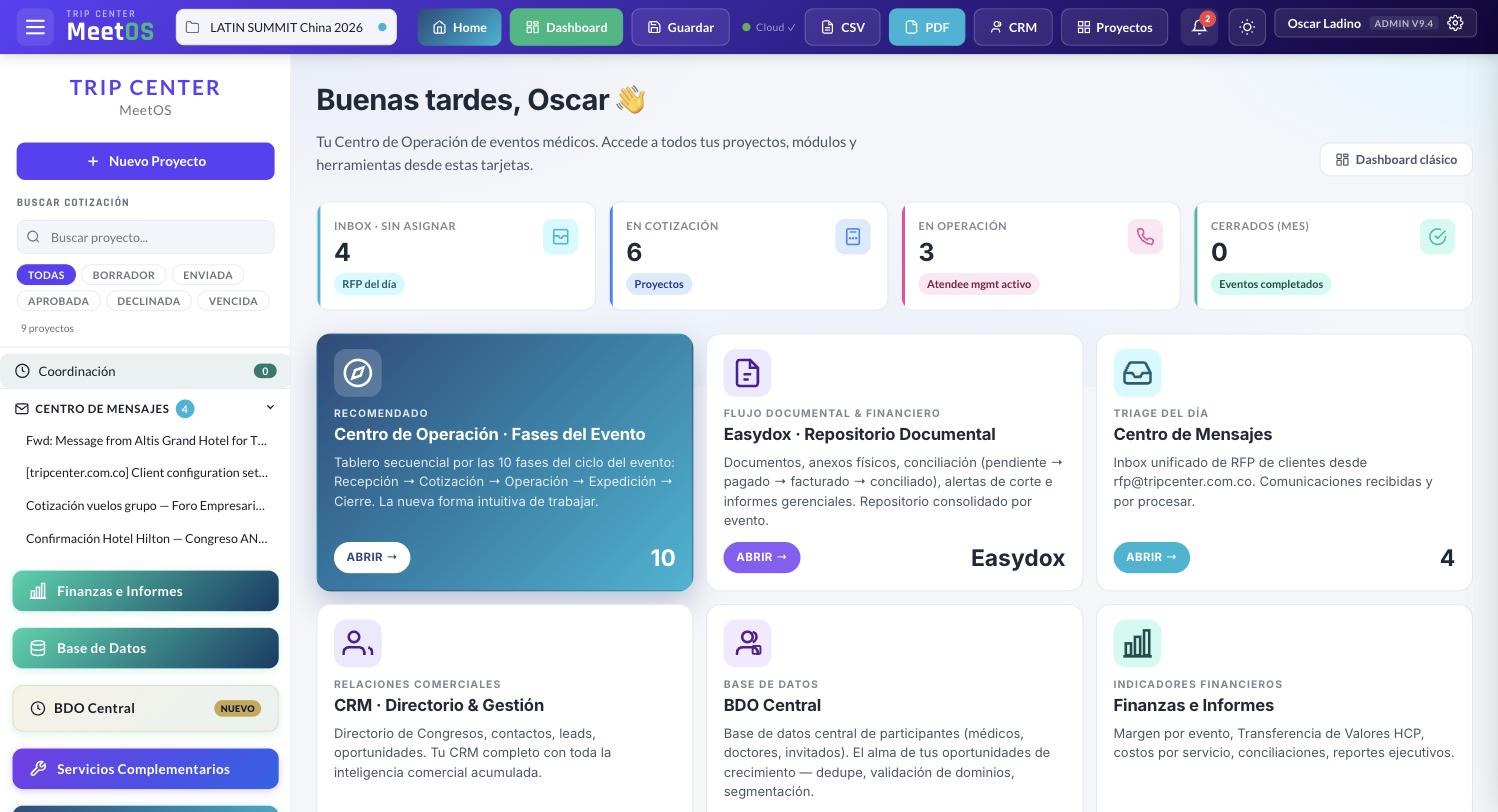
Task: Click the folder icon in the project selector
Action: (x=193, y=27)
